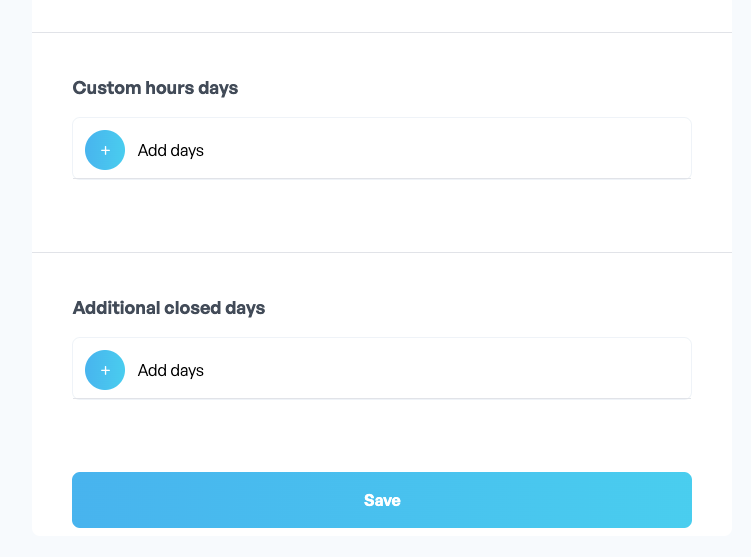Click divider line above Custom hours days heading

(382, 33)
